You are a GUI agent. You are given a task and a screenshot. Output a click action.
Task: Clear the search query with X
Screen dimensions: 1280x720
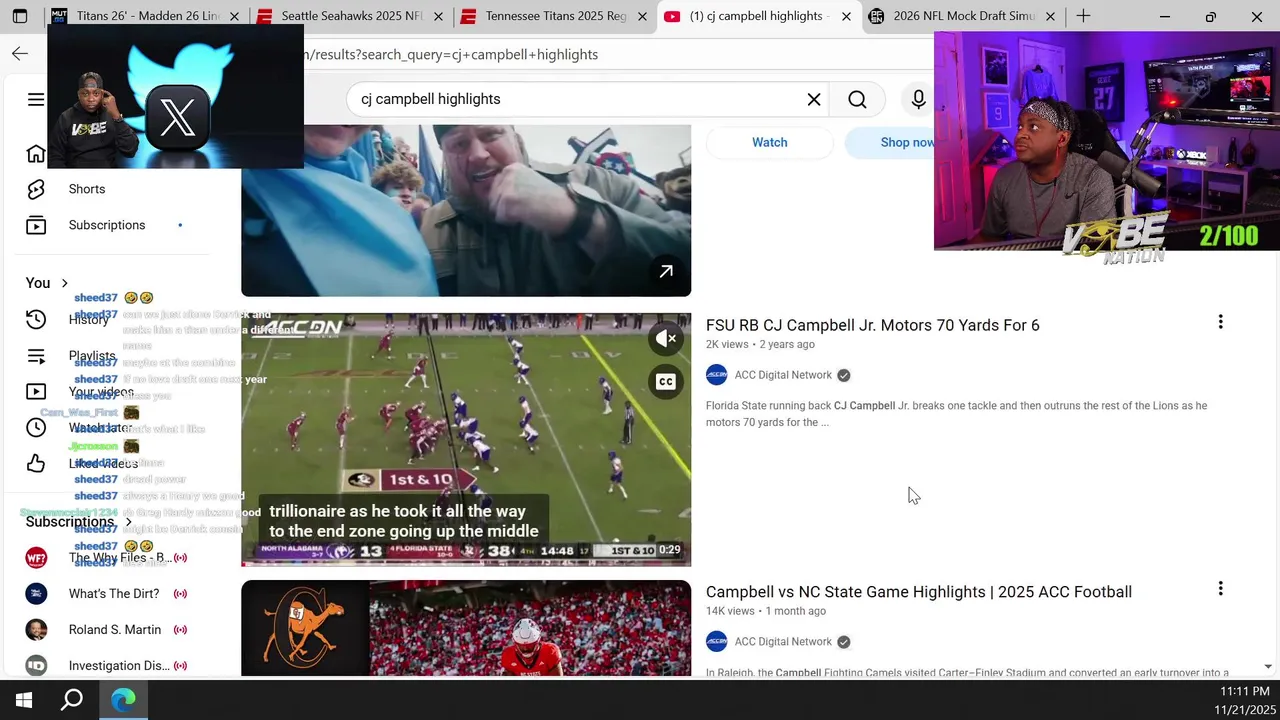pyautogui.click(x=814, y=99)
